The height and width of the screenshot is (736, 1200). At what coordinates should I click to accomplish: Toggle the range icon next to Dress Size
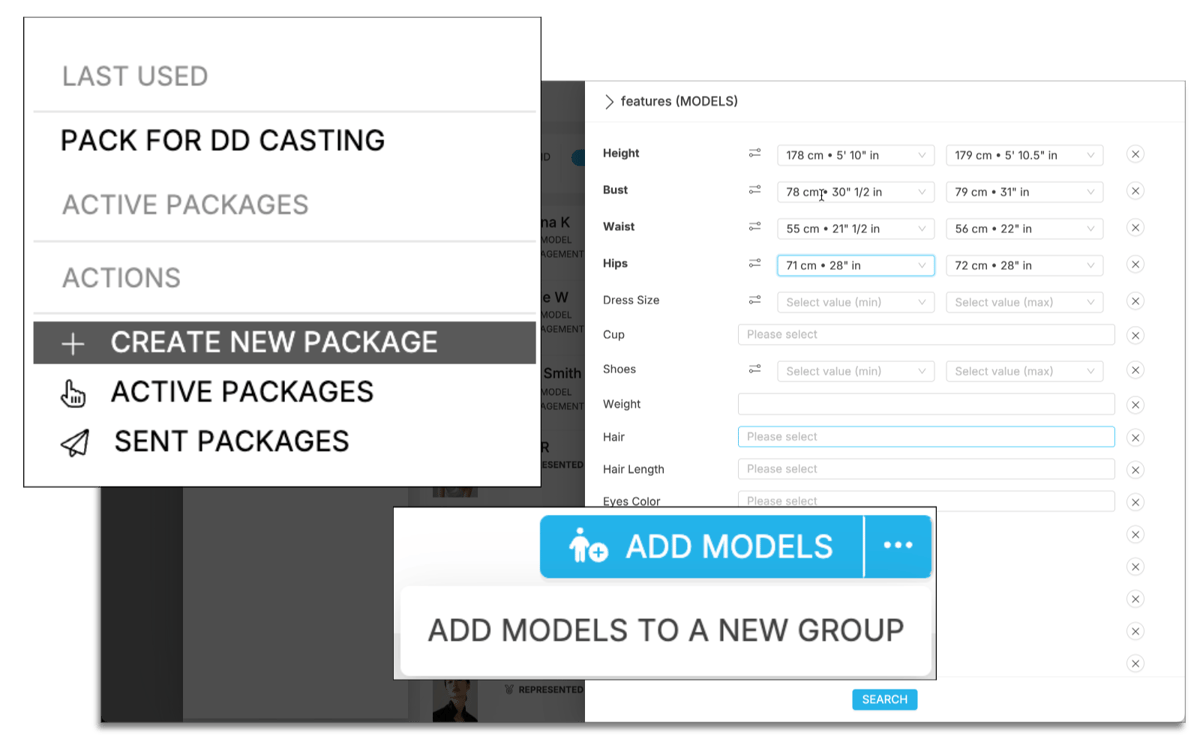(755, 301)
